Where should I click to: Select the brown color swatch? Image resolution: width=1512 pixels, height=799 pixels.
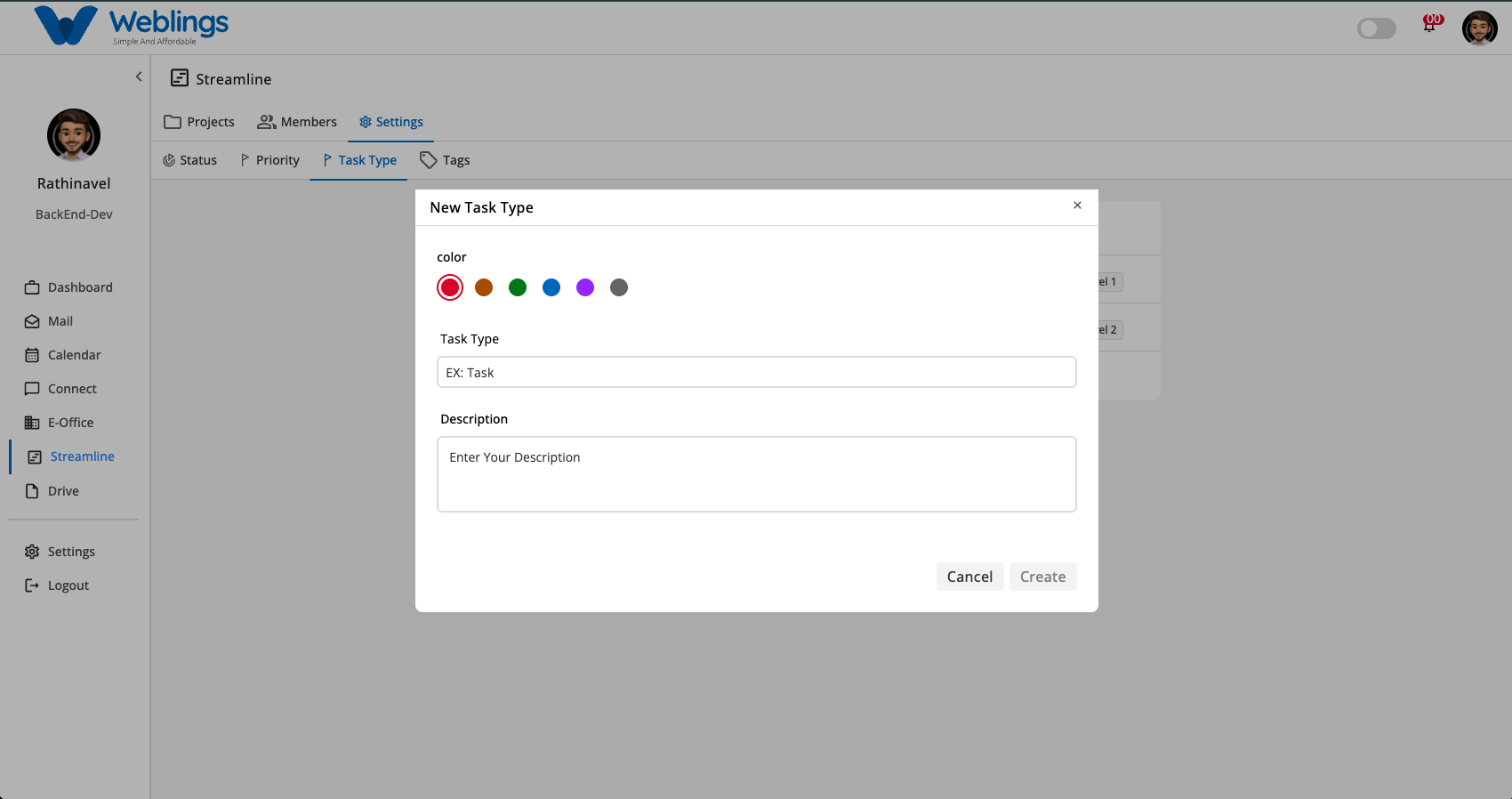click(x=484, y=287)
